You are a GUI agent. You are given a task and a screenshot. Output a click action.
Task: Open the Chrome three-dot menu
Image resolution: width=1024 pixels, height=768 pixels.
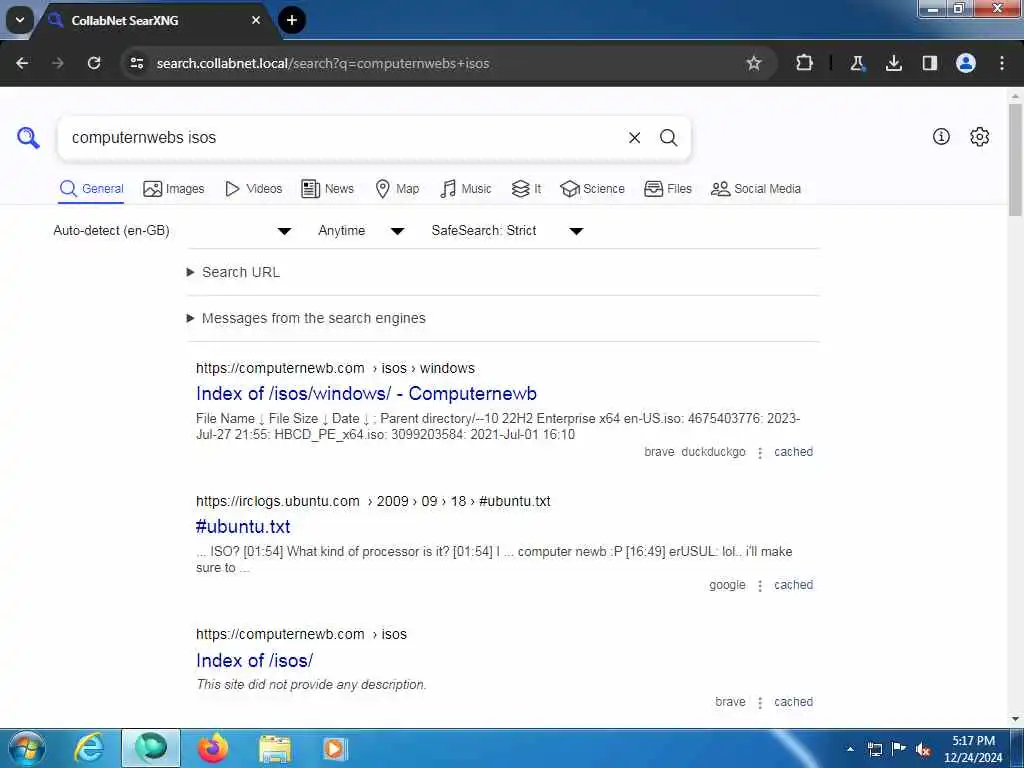[1002, 63]
